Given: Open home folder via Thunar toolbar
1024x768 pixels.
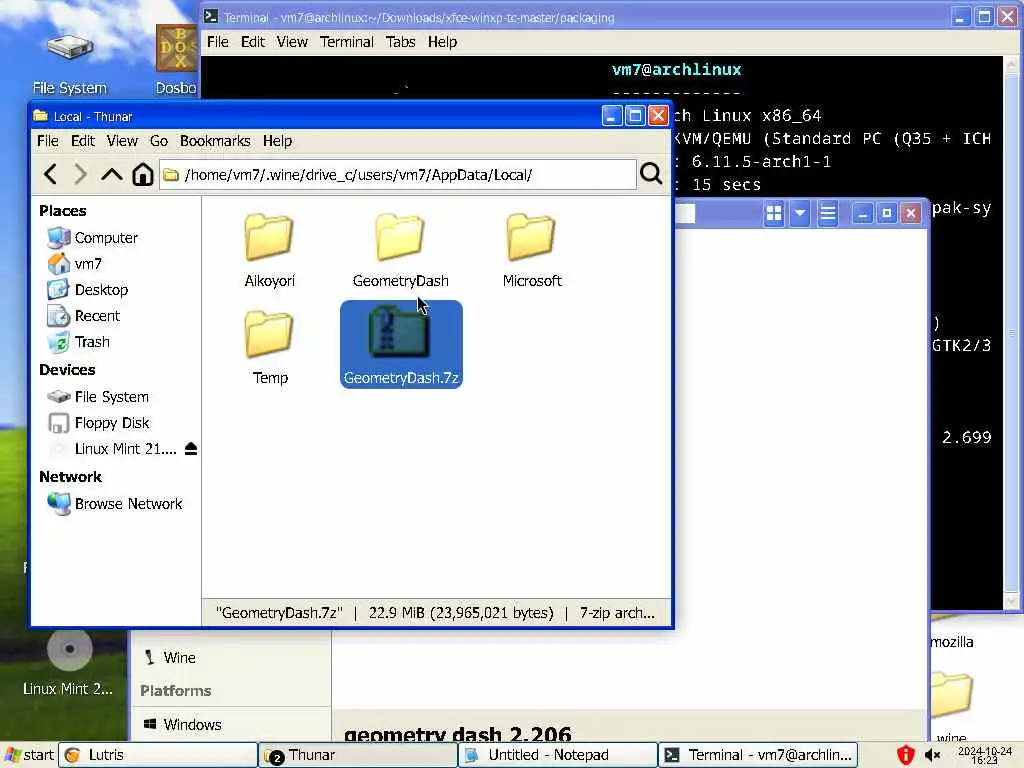Looking at the screenshot, I should [142, 174].
